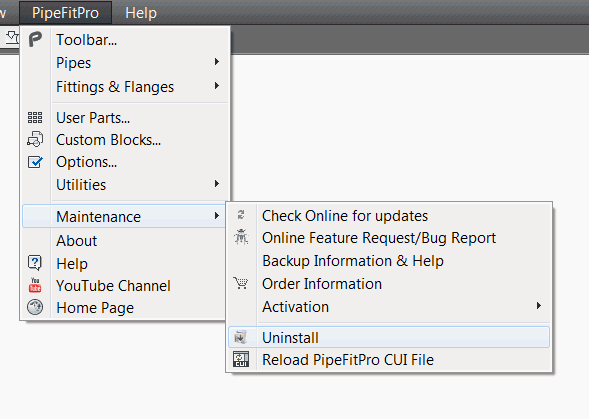Viewport: 589px width, 419px height.
Task: Choose Uninstall from the Maintenance submenu
Action: pos(389,337)
